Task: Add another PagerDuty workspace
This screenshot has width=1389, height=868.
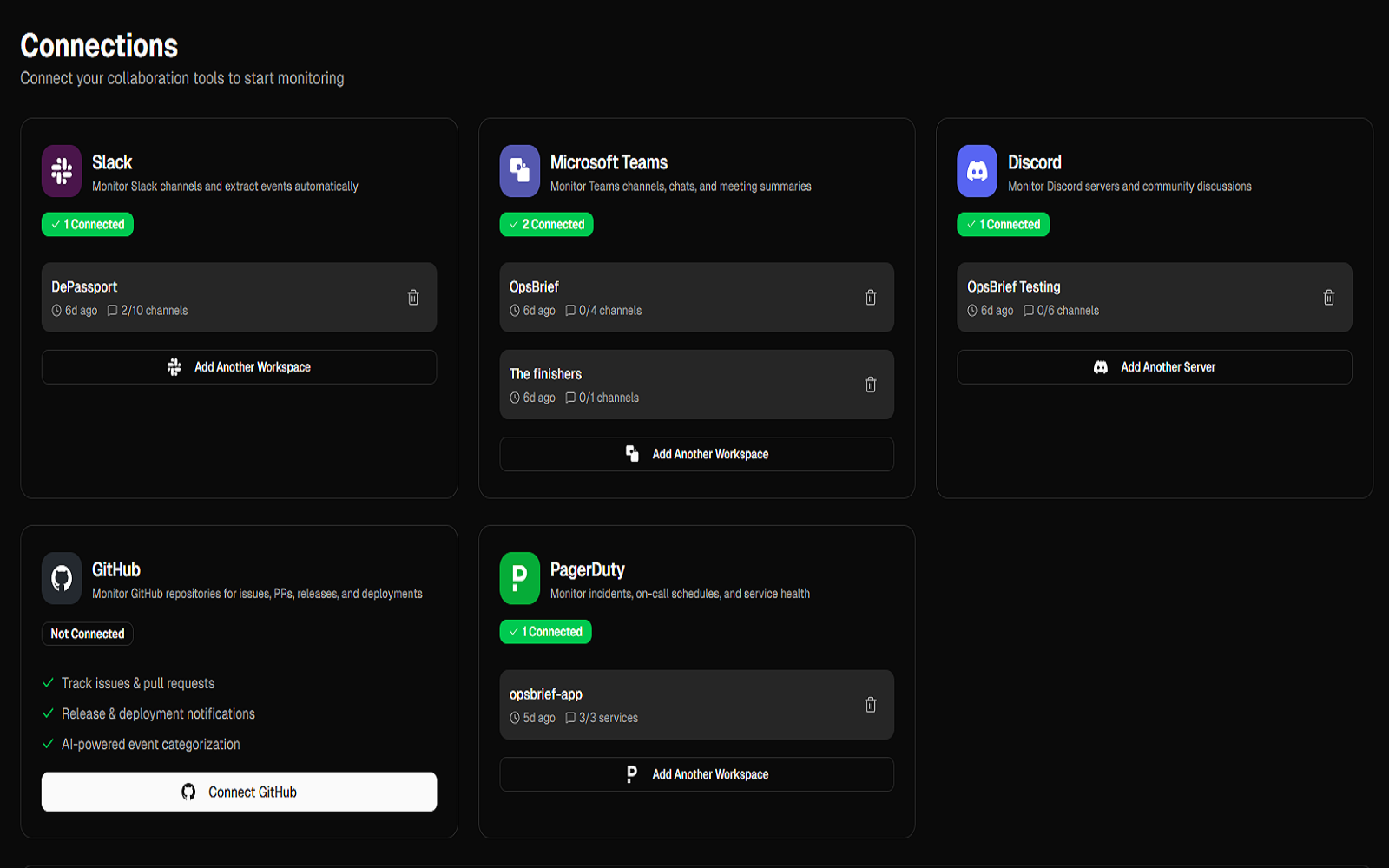Action: coord(696,773)
